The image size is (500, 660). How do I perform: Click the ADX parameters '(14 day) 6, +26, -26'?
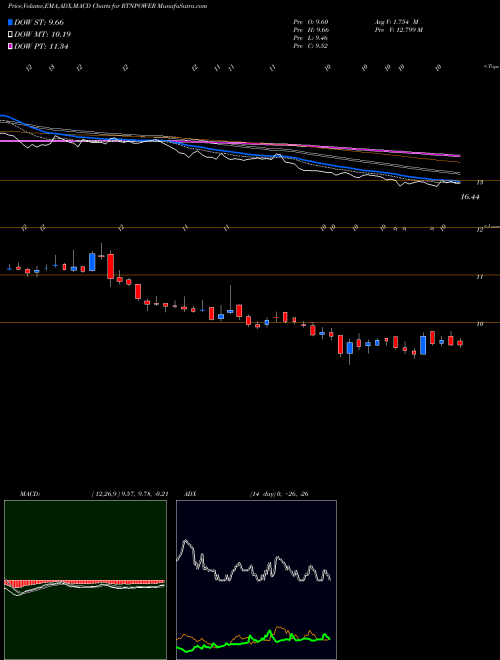pos(279,494)
